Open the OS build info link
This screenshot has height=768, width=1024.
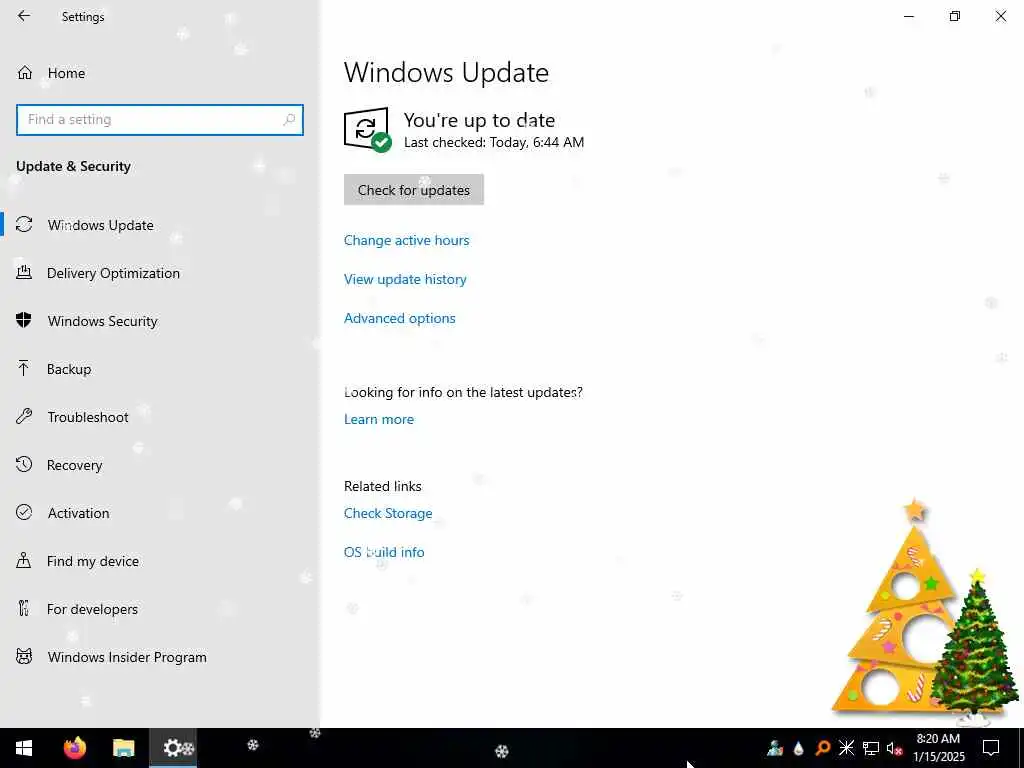(x=384, y=552)
